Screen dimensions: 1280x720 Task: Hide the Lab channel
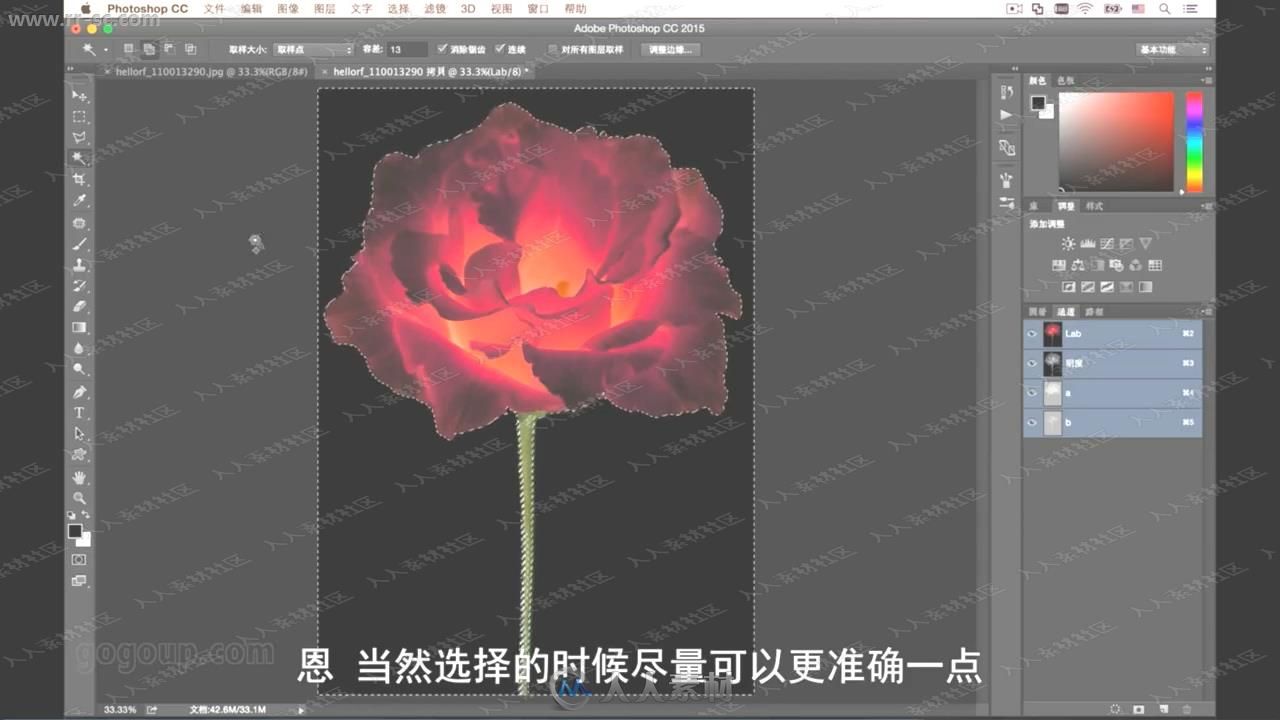tap(1033, 334)
